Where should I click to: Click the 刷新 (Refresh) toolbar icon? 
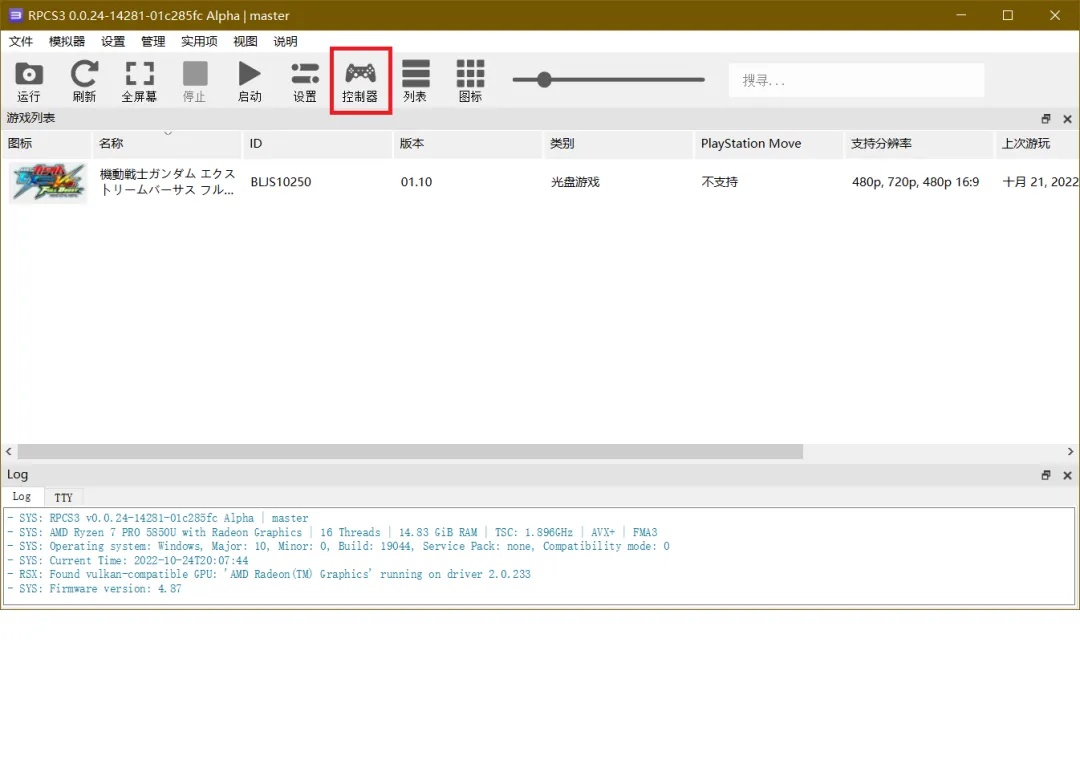[84, 81]
